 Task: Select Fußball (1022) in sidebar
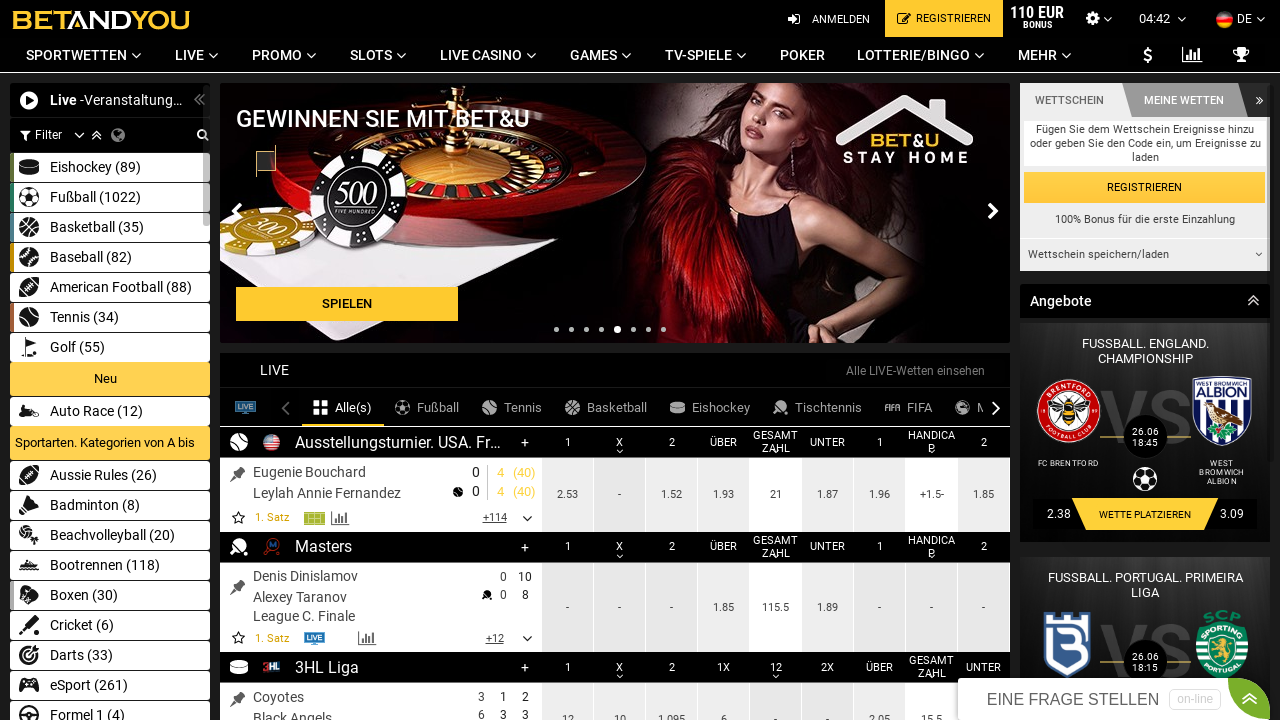(110, 197)
